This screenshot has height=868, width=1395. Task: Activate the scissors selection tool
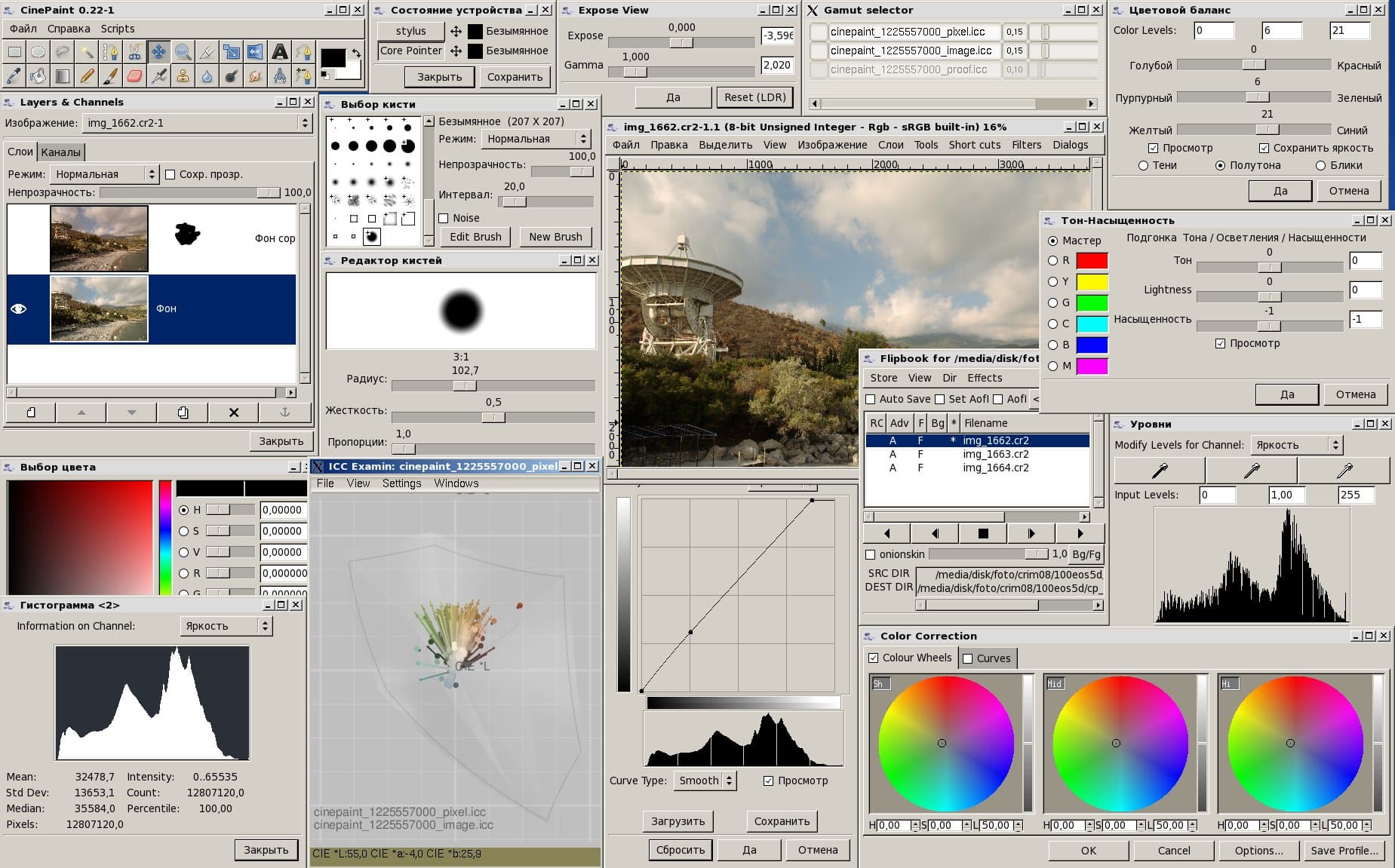tap(135, 52)
